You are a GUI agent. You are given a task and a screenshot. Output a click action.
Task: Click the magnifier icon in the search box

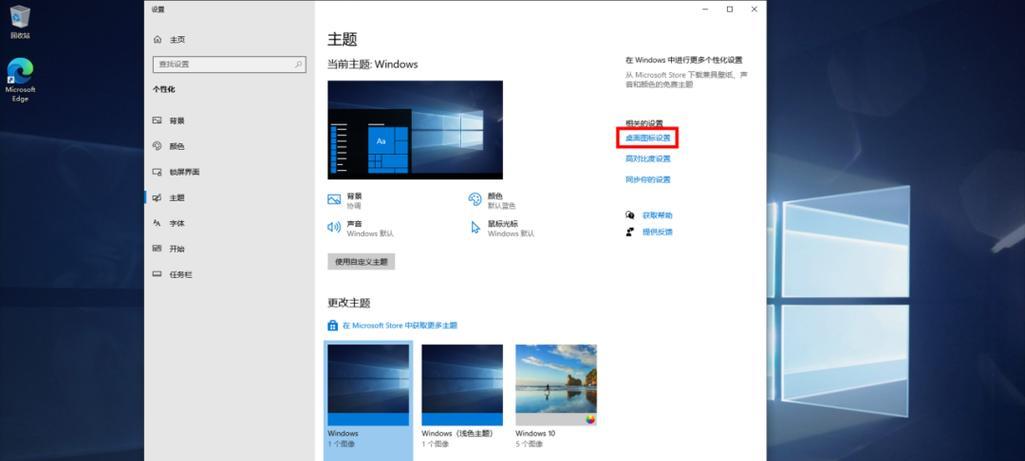coord(298,65)
